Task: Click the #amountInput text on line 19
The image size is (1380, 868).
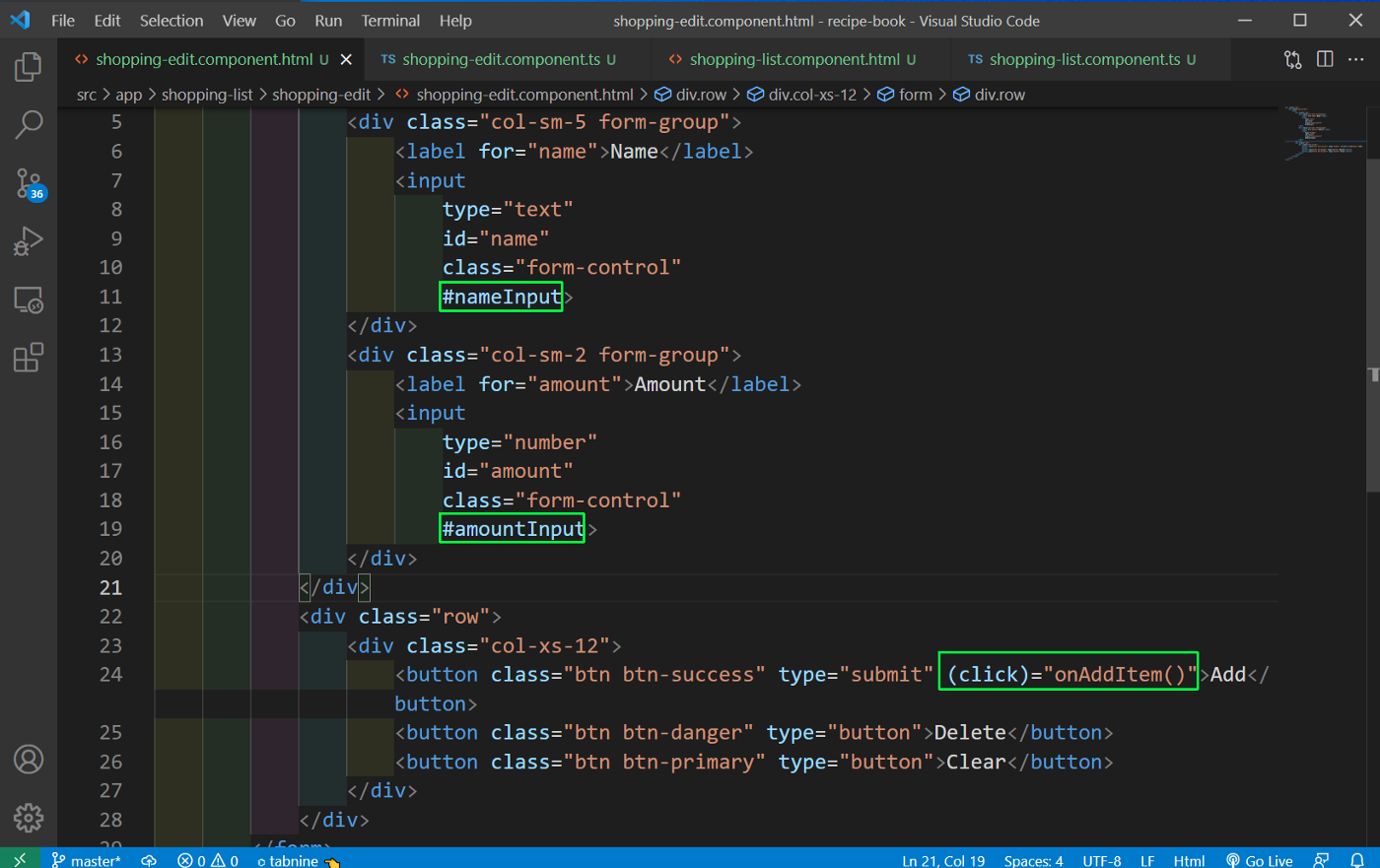Action: pos(513,529)
